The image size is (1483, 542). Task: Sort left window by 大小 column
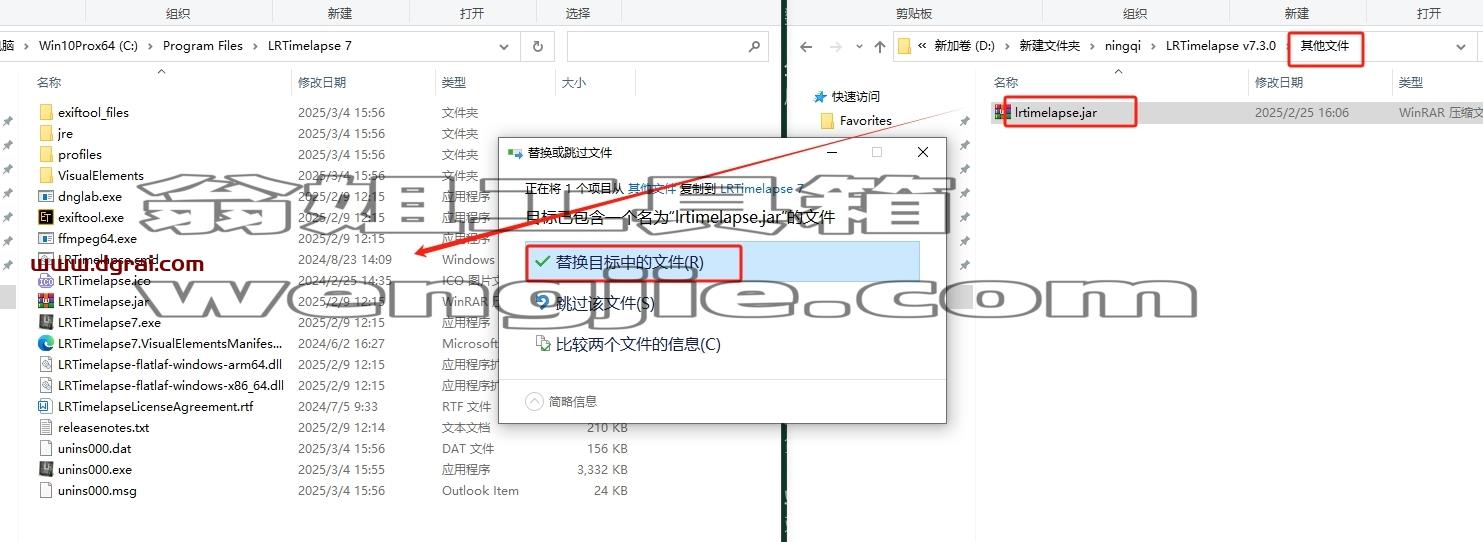[574, 83]
